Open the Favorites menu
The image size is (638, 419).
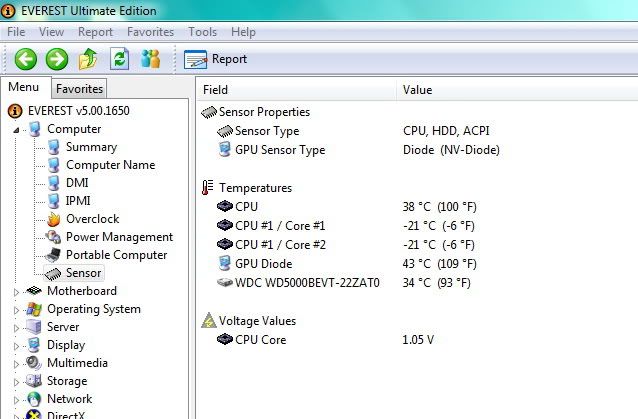(150, 32)
